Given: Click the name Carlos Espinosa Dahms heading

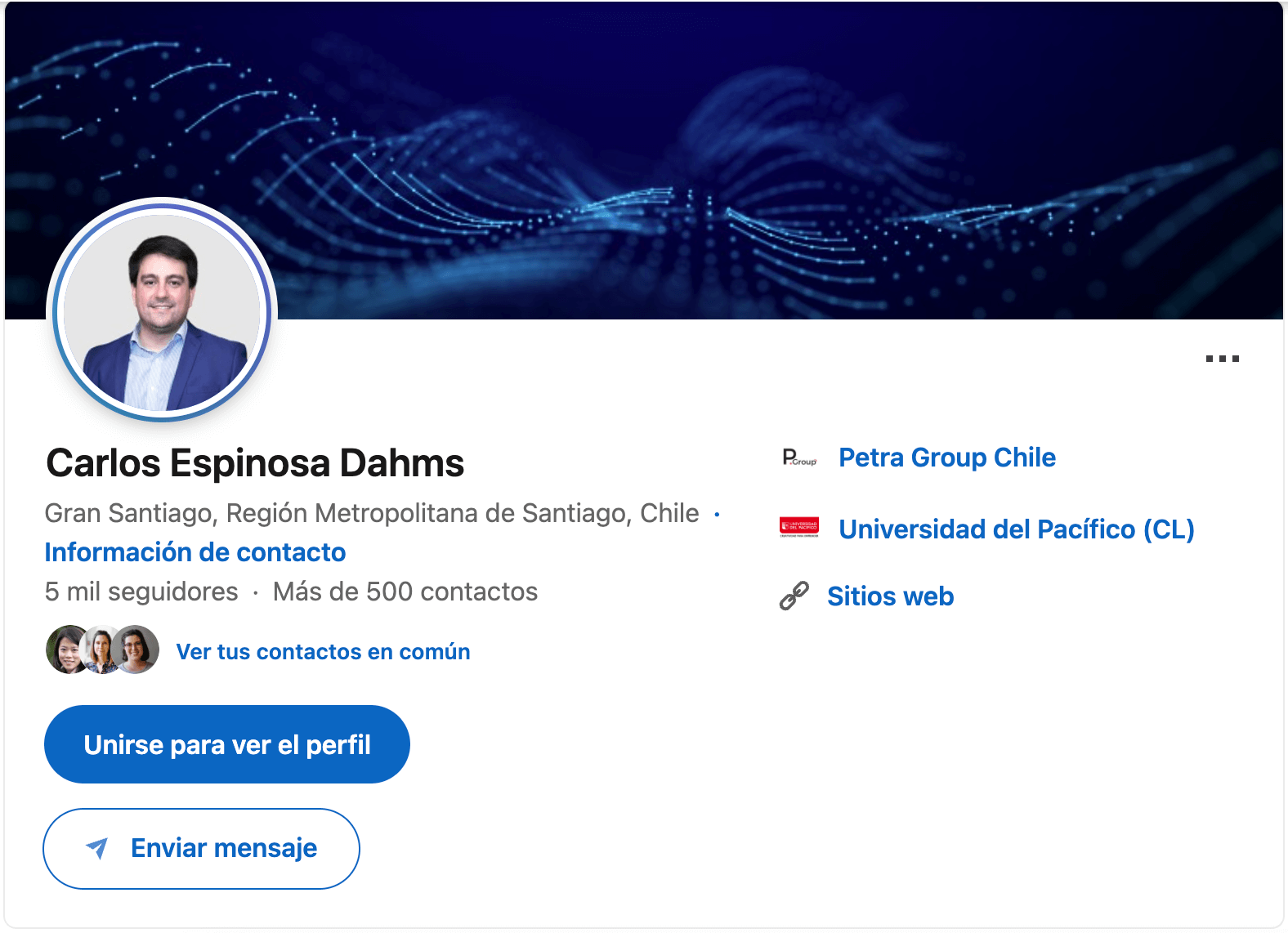Looking at the screenshot, I should 255,463.
